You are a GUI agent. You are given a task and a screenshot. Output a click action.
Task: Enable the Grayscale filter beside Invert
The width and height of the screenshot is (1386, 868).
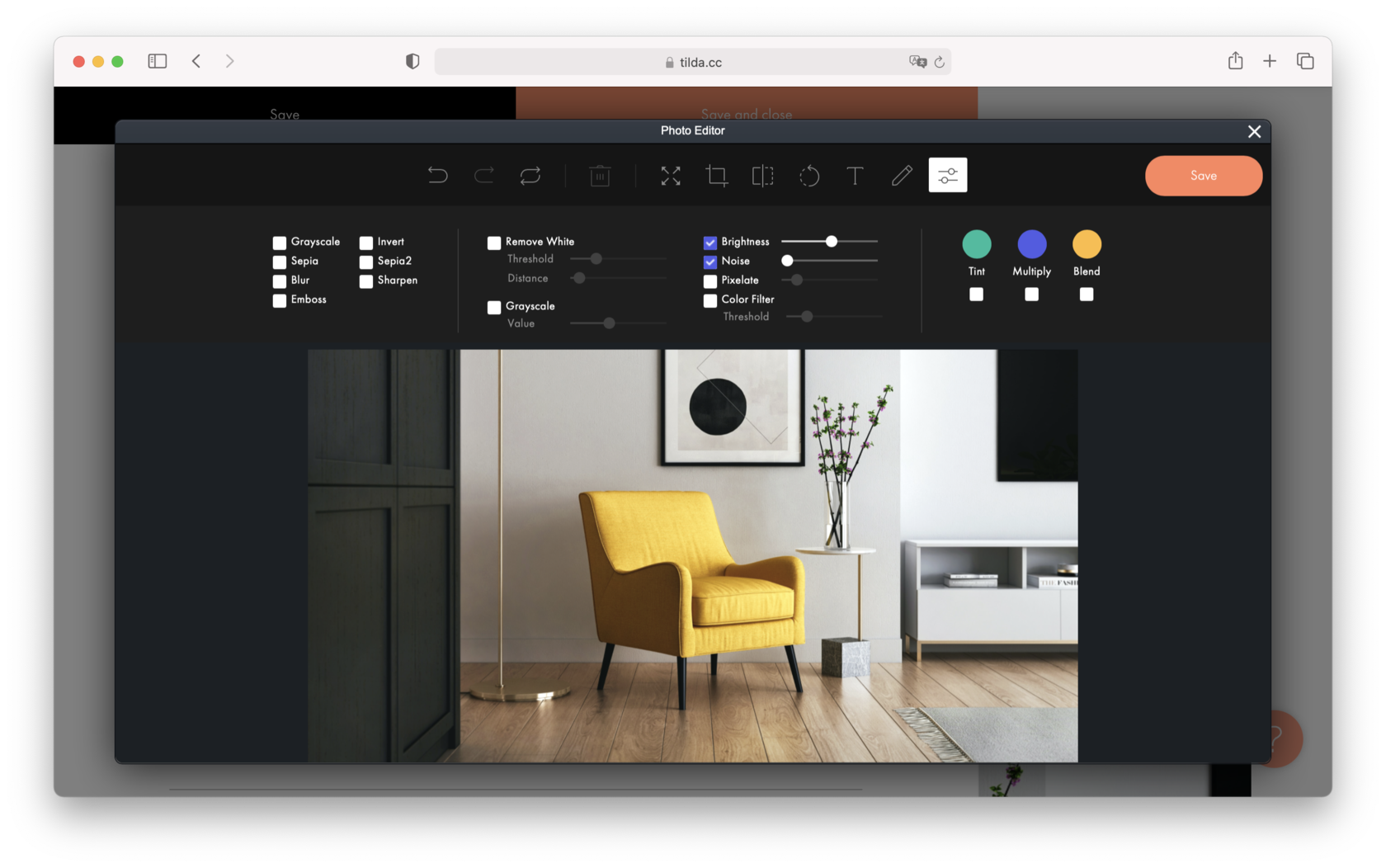pos(280,243)
